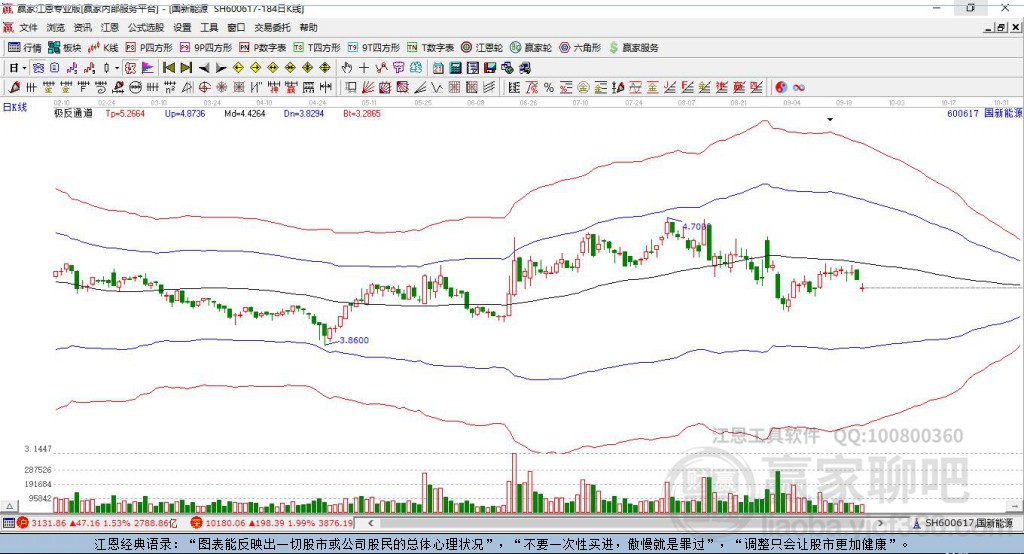Select the red pen drawing tool
The height and width of the screenshot is (554, 1024).
click(14, 88)
